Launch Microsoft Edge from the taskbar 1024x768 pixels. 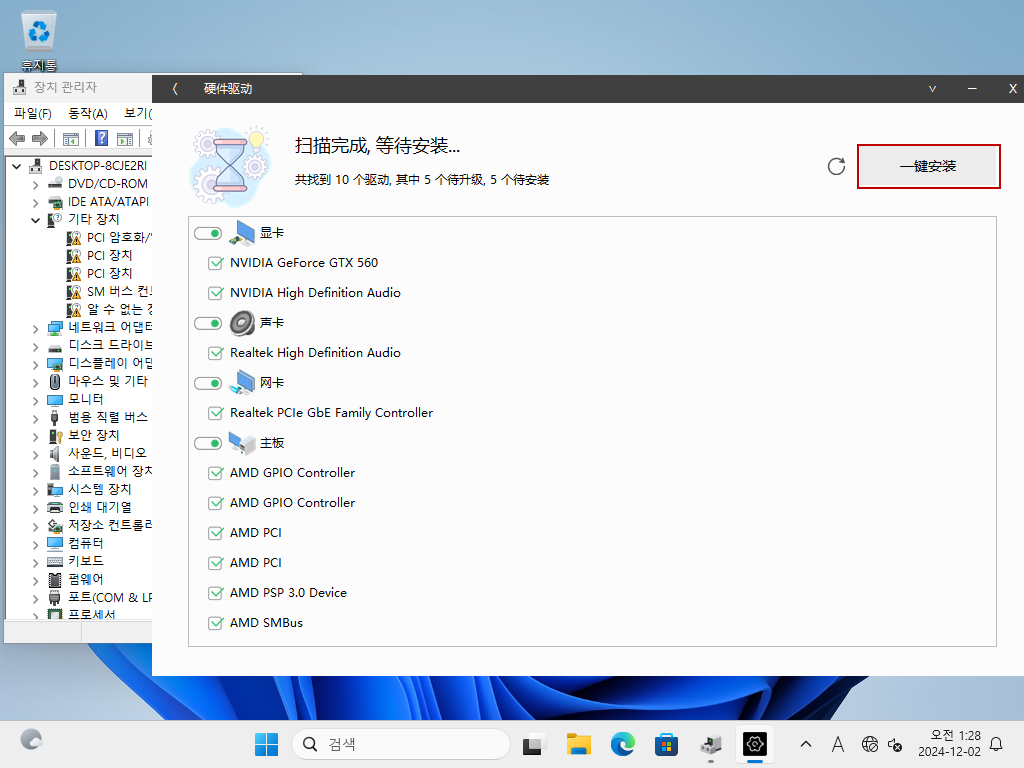pyautogui.click(x=622, y=744)
